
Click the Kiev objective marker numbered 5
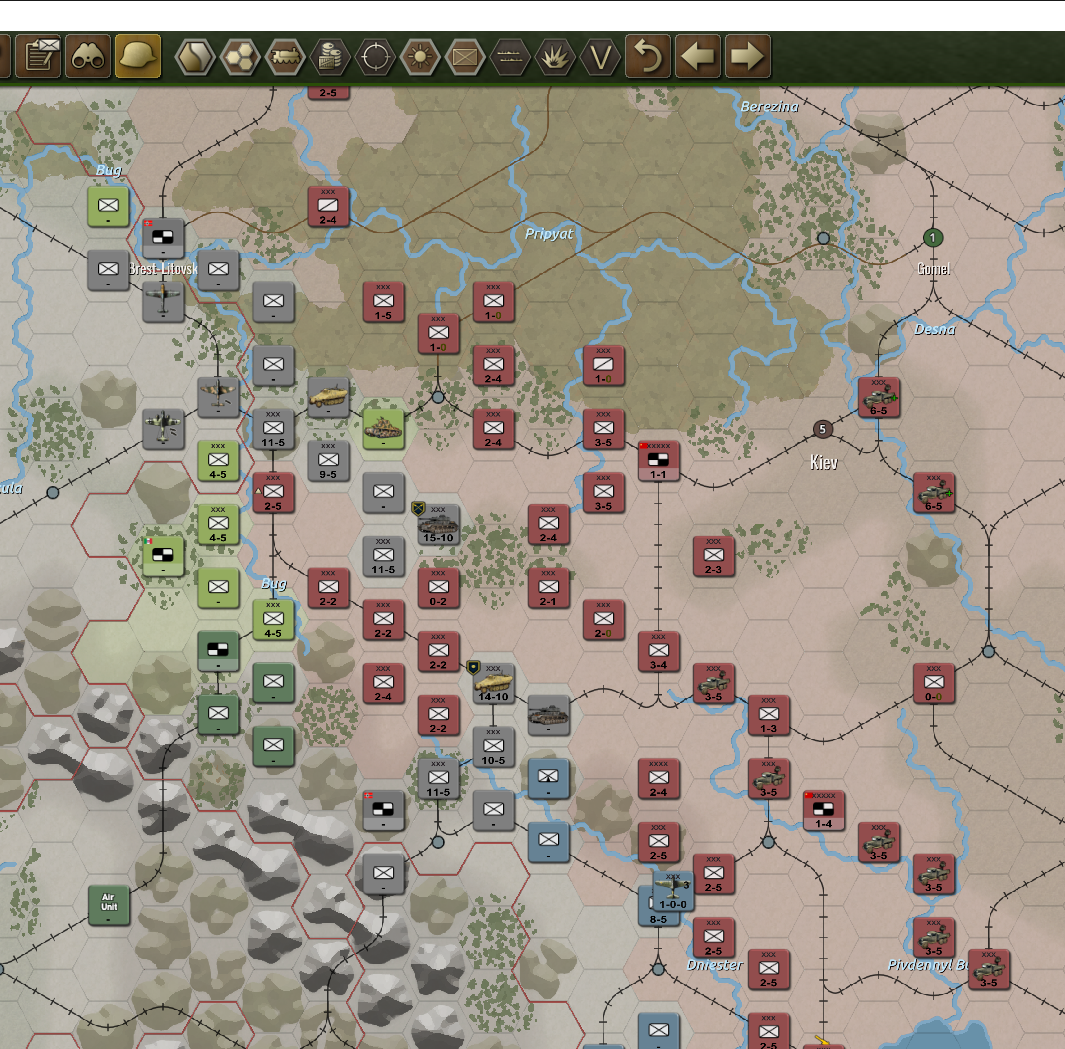pos(823,429)
